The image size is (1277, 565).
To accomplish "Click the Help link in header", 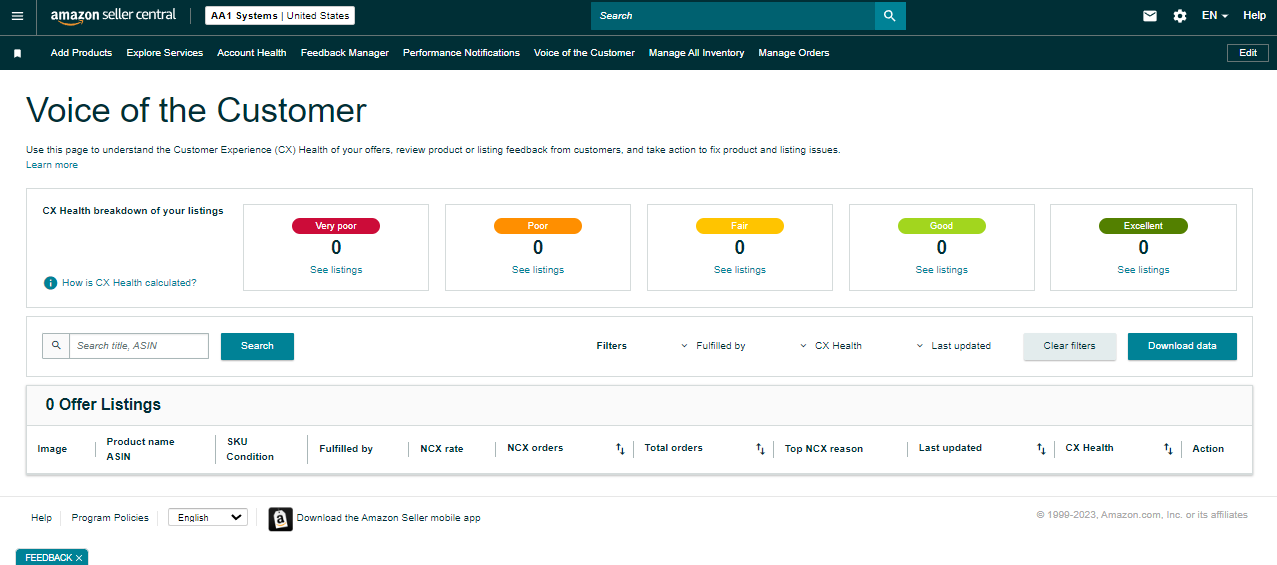I will (1254, 16).
